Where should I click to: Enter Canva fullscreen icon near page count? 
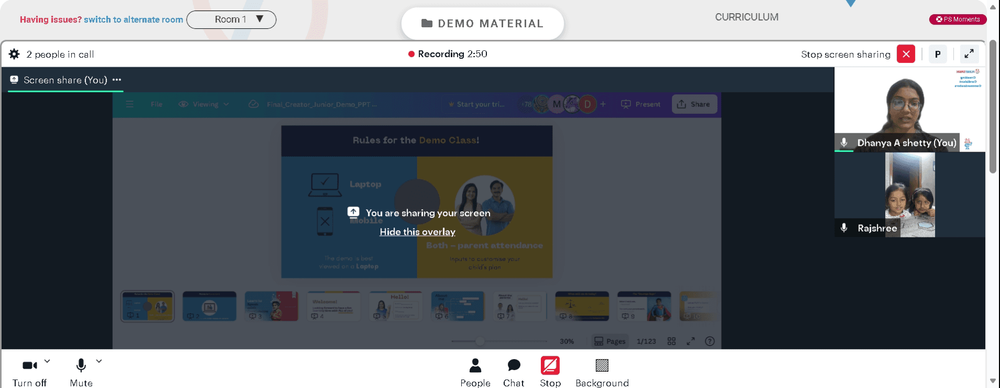tap(691, 341)
